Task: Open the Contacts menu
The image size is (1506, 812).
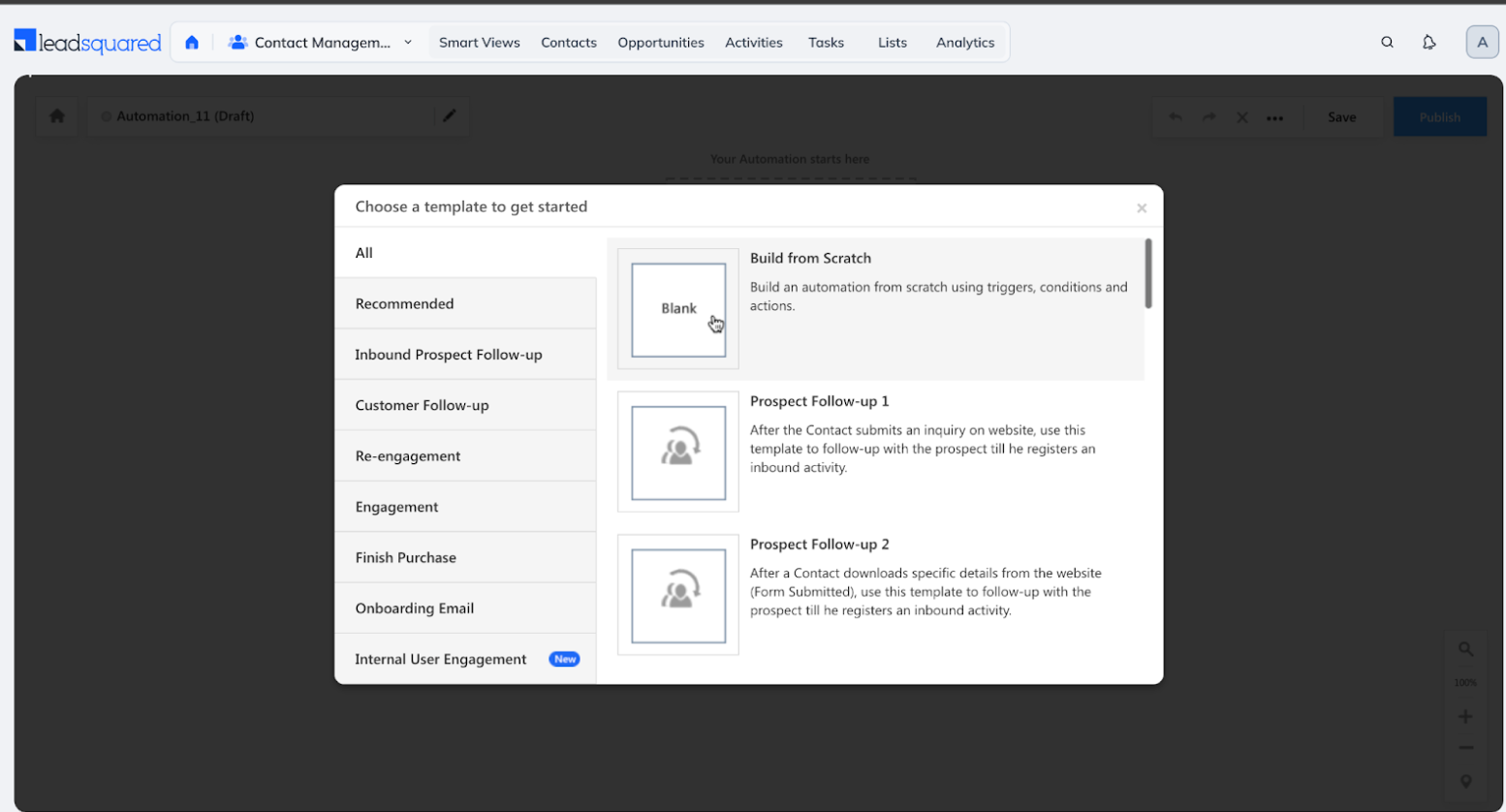Action: tap(569, 43)
